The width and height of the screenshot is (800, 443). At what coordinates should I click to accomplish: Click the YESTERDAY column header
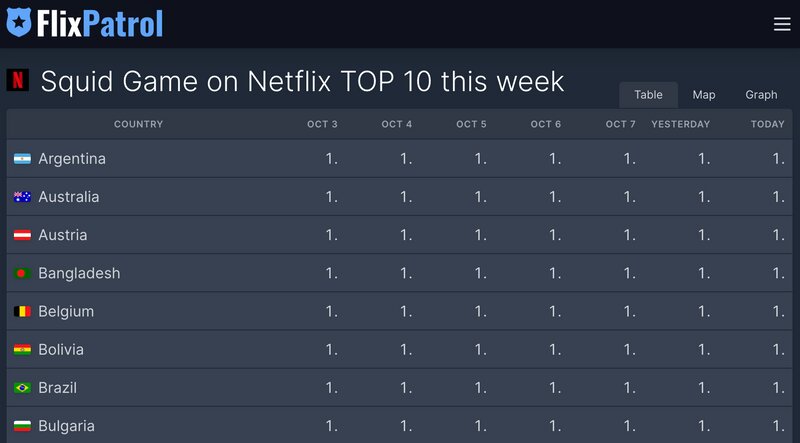681,124
